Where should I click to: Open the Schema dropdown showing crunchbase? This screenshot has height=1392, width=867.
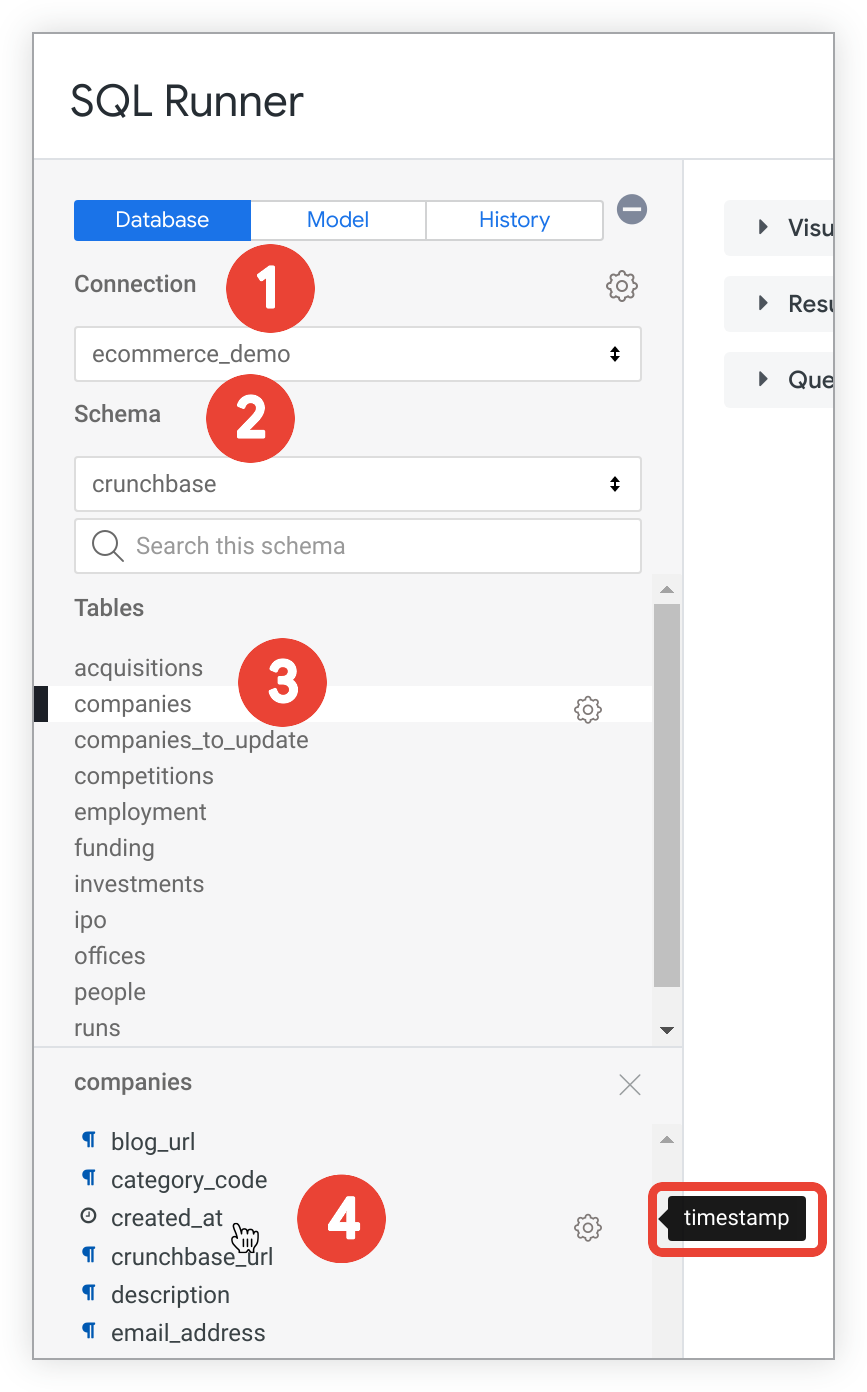click(357, 484)
